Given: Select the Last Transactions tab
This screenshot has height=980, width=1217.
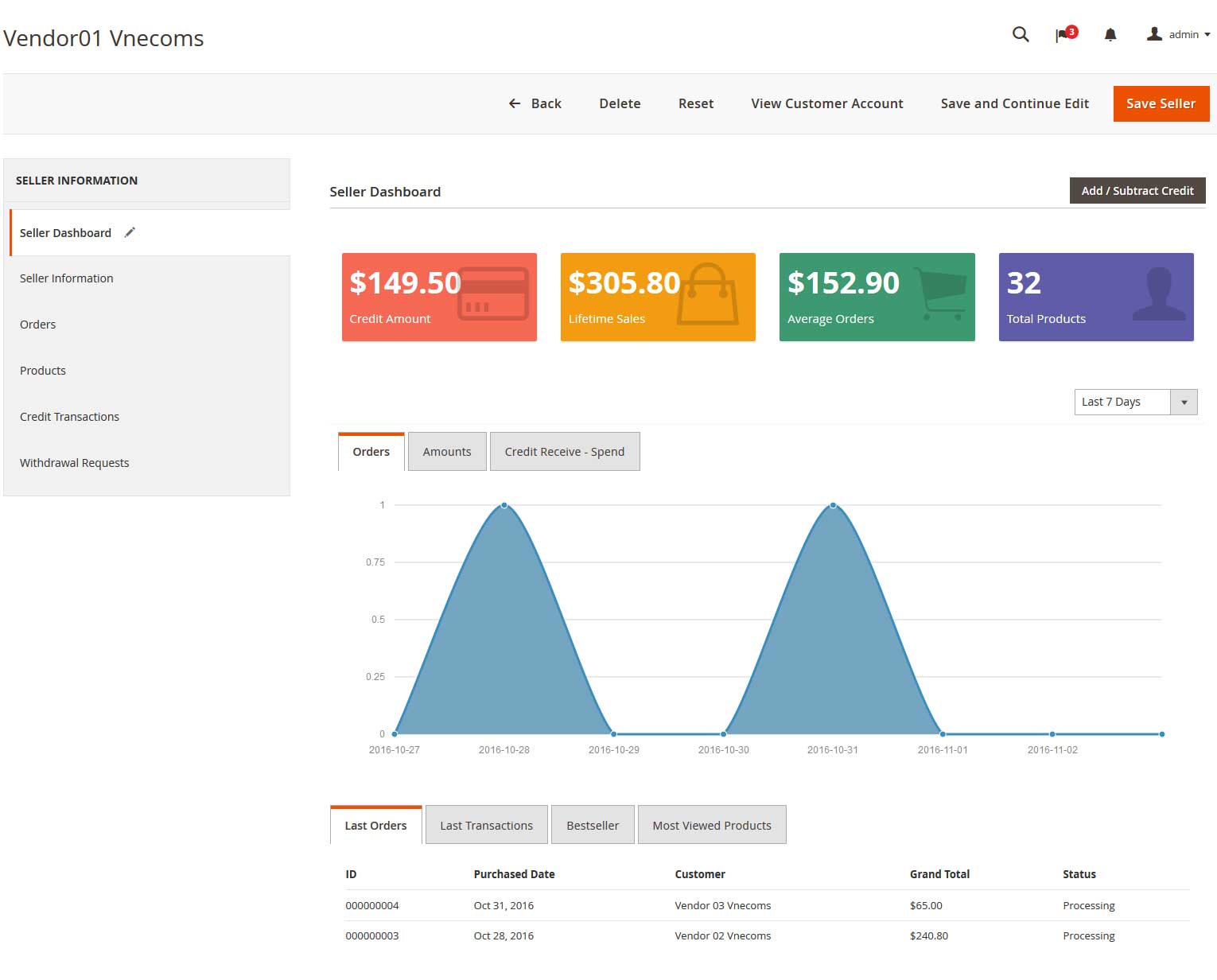Looking at the screenshot, I should [487, 825].
